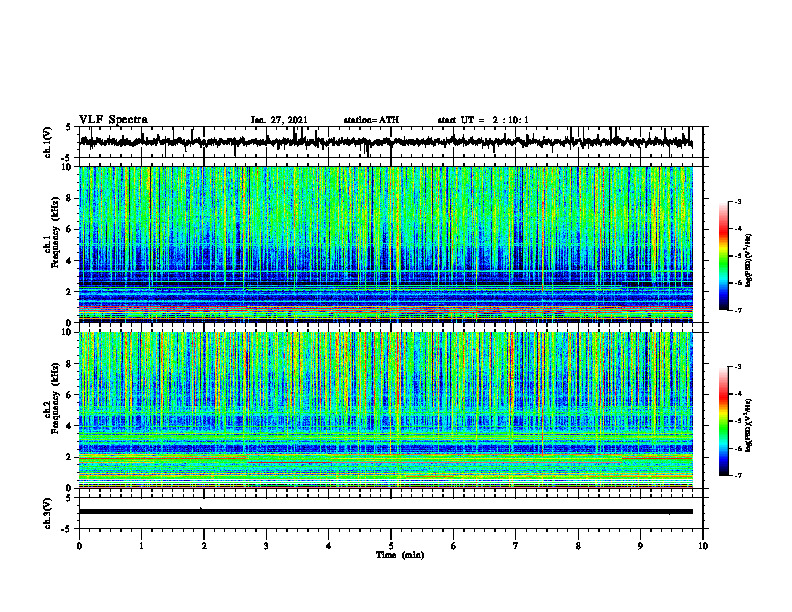Select the -3 value atop ch.1 colorbar

[737, 201]
